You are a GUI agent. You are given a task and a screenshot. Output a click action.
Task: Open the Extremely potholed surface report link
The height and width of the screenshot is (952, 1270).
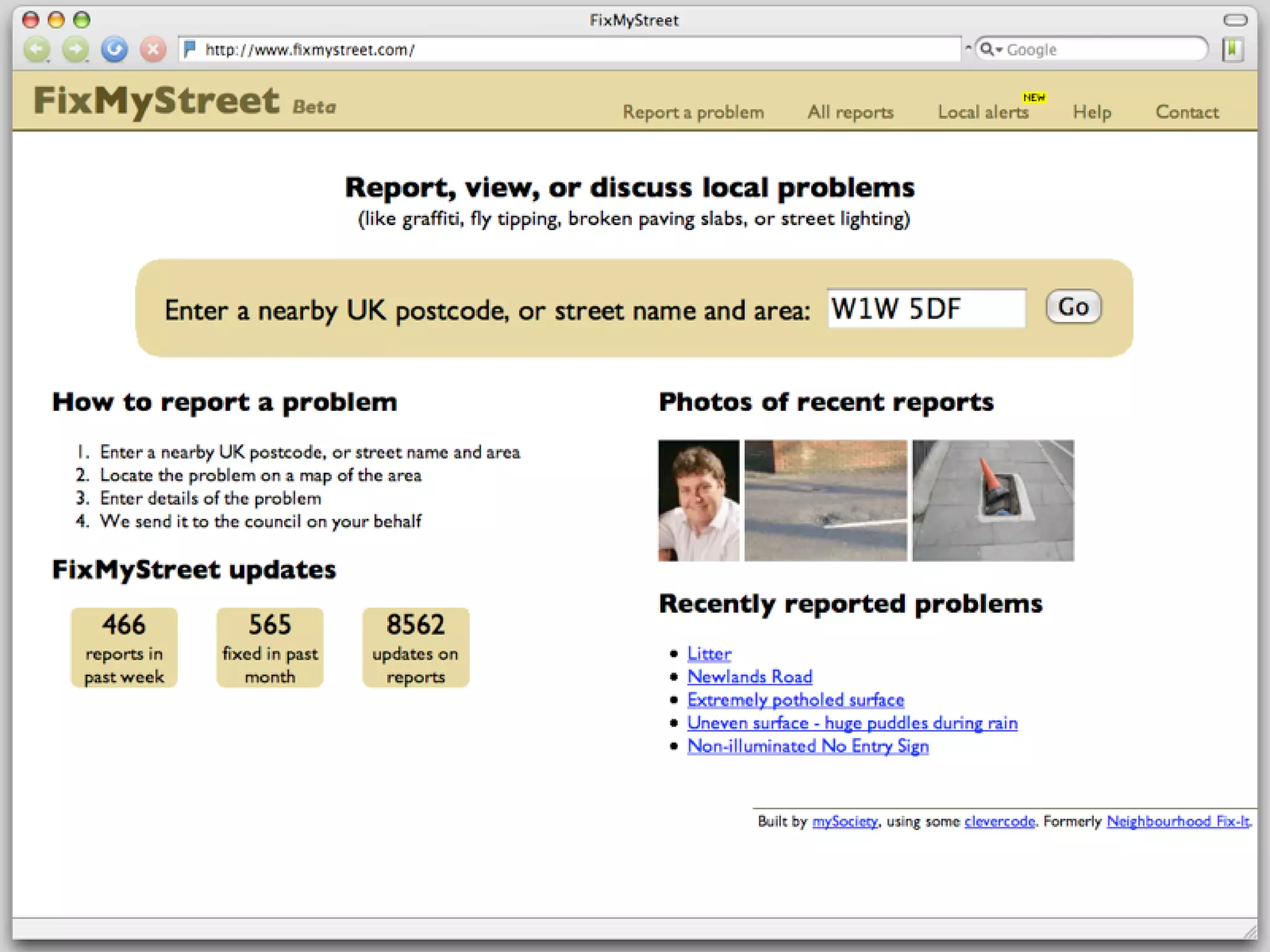tap(796, 700)
